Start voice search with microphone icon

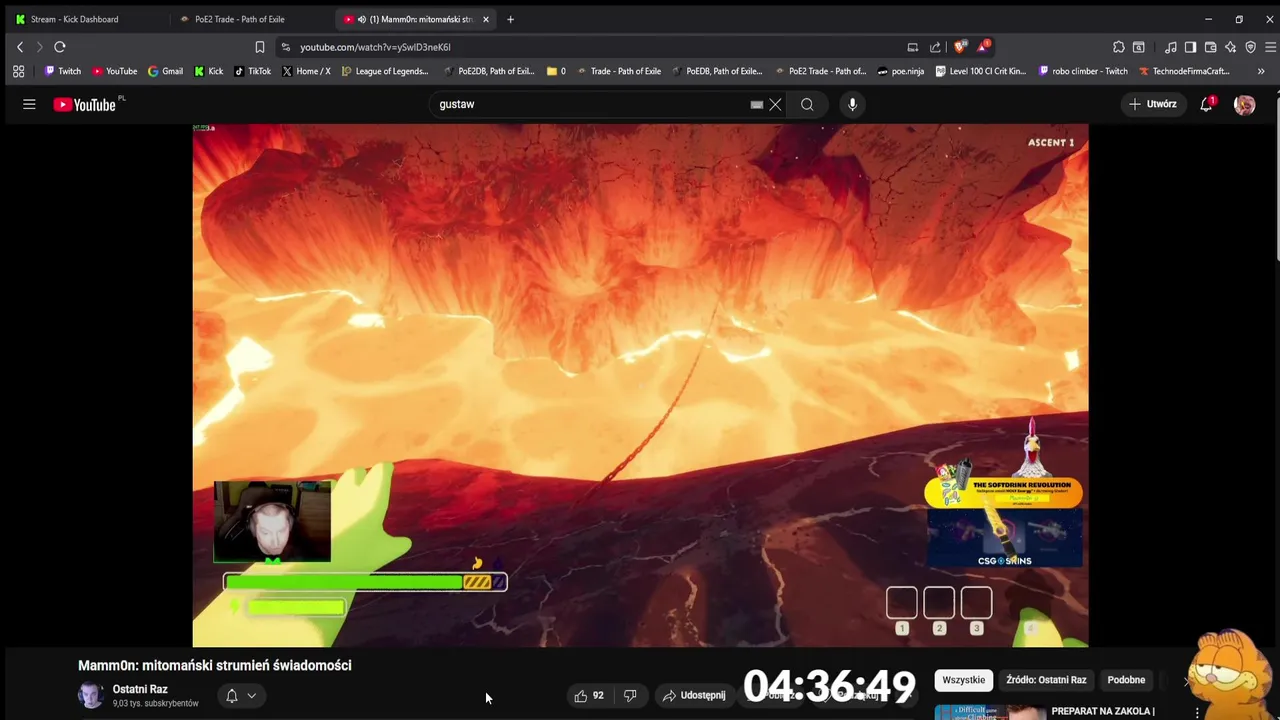852,104
